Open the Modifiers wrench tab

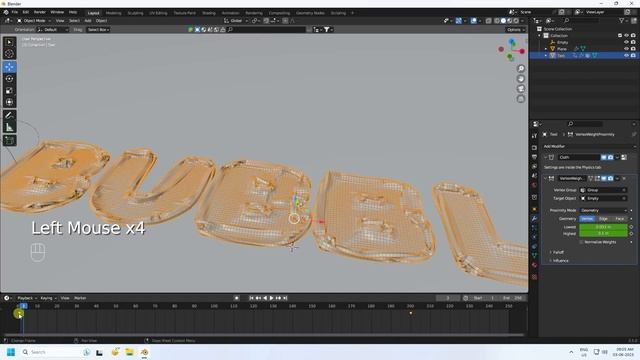(x=534, y=219)
